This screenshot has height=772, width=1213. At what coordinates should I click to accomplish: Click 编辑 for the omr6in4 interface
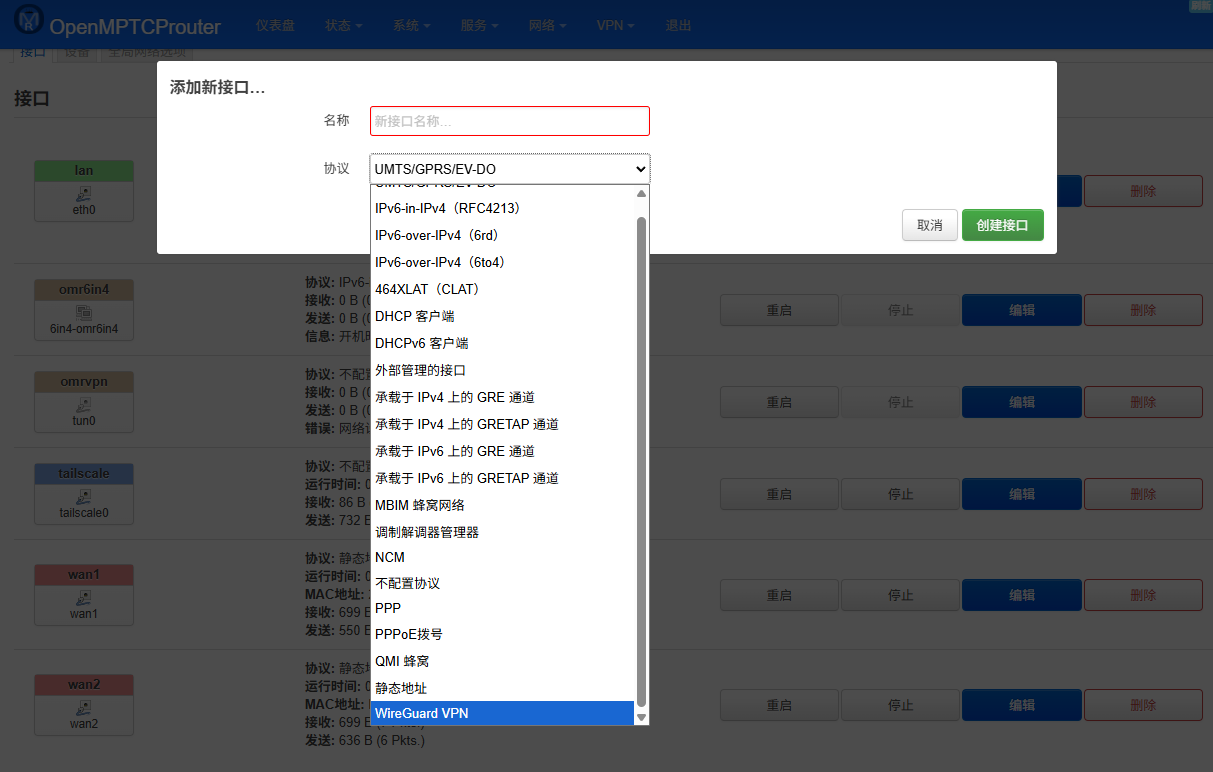(x=1022, y=310)
